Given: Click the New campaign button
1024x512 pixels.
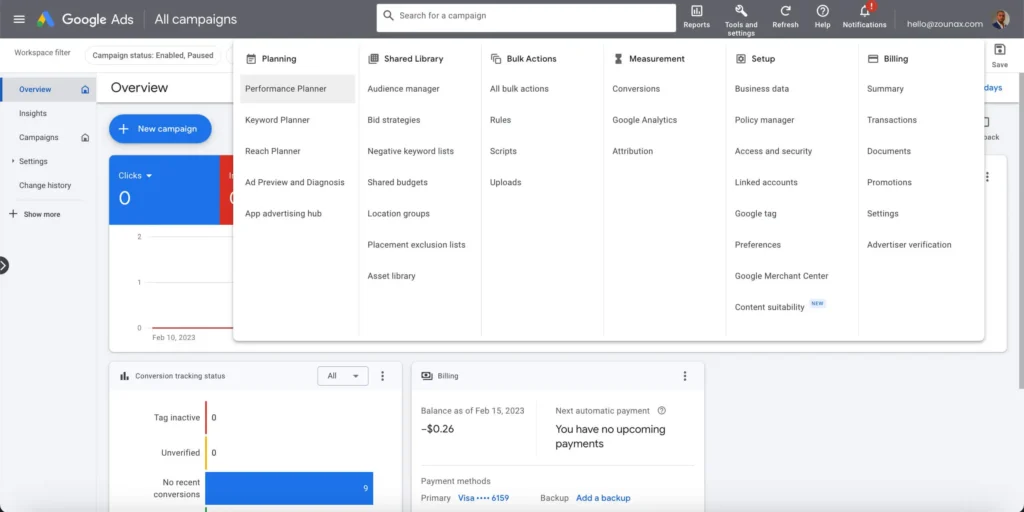Looking at the screenshot, I should point(160,129).
